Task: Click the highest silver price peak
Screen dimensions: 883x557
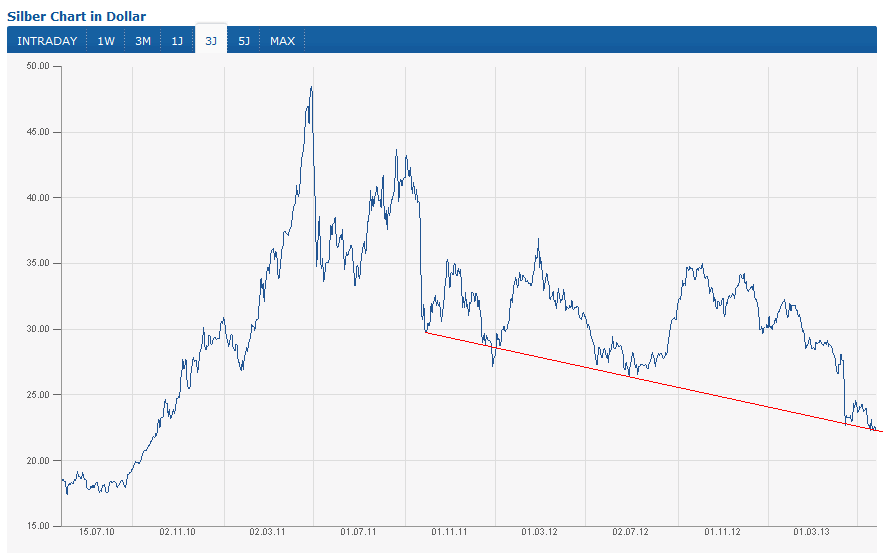Action: [x=312, y=88]
